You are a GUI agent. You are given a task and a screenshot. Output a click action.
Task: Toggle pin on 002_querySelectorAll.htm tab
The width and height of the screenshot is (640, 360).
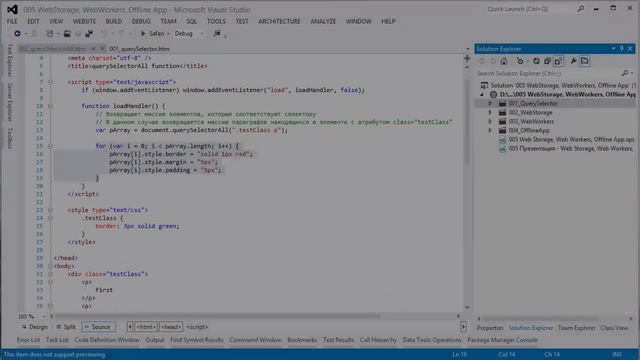pyautogui.click(x=93, y=49)
